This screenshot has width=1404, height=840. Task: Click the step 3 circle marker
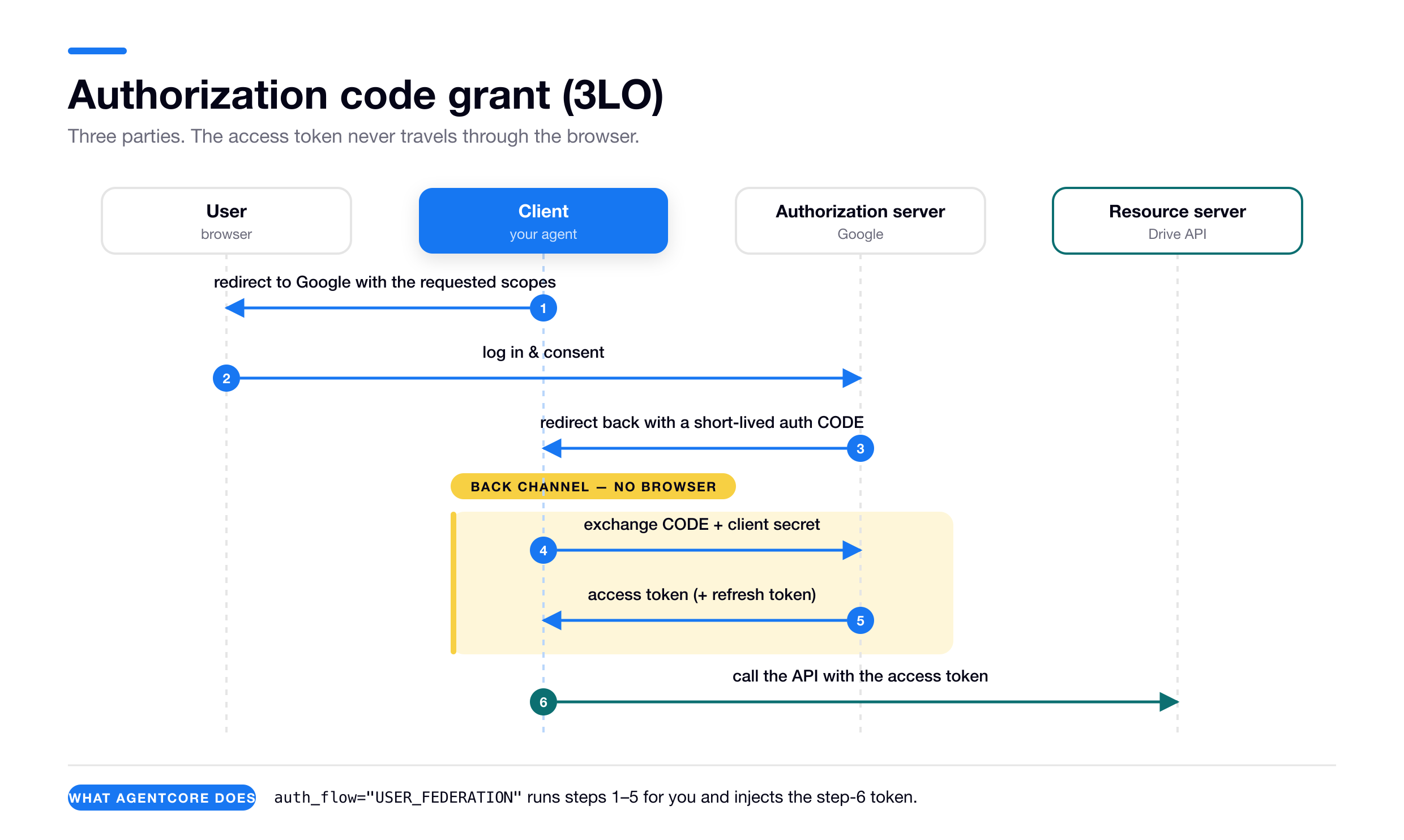861,448
